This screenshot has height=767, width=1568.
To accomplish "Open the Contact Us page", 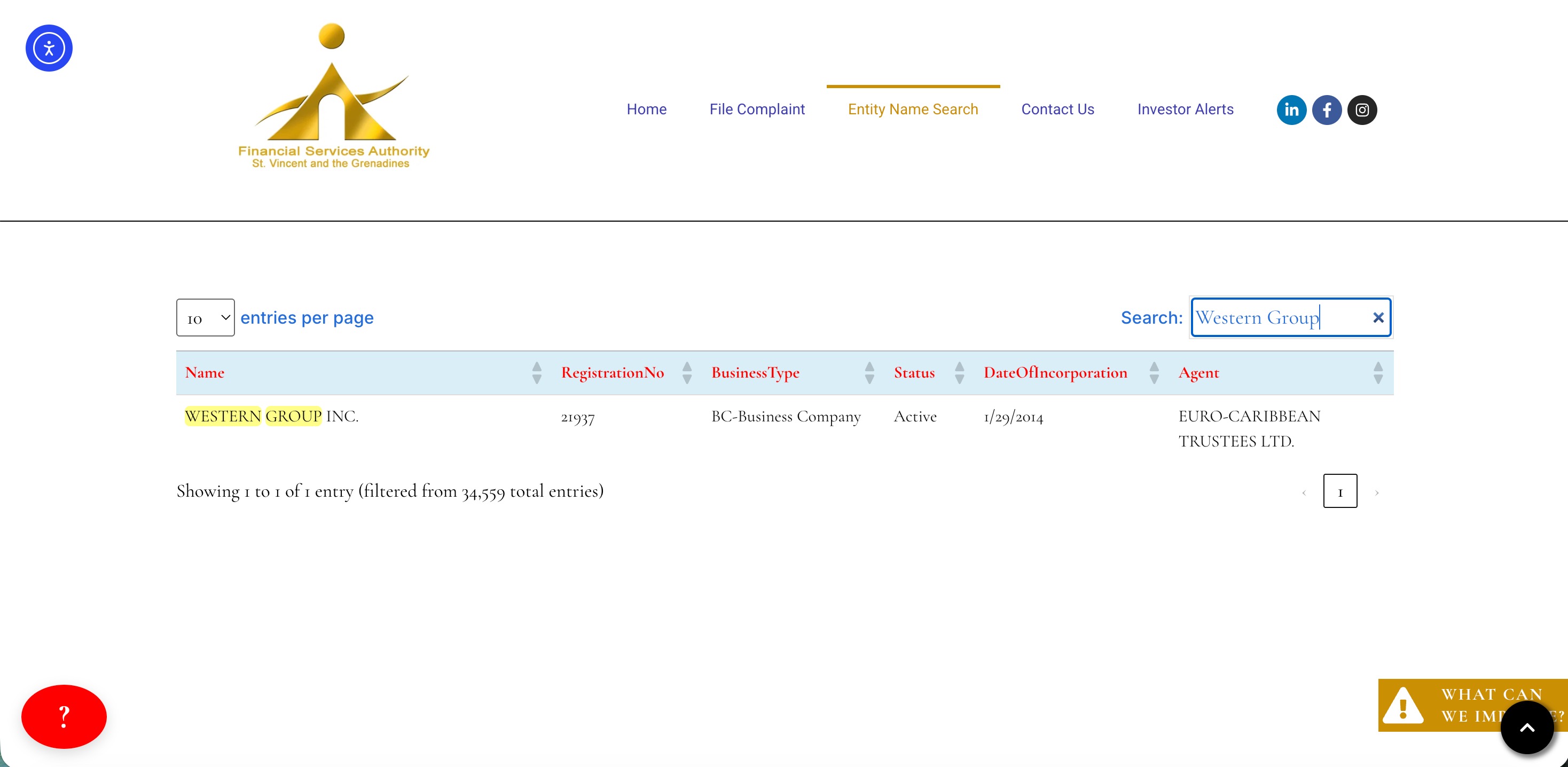I will (x=1057, y=109).
